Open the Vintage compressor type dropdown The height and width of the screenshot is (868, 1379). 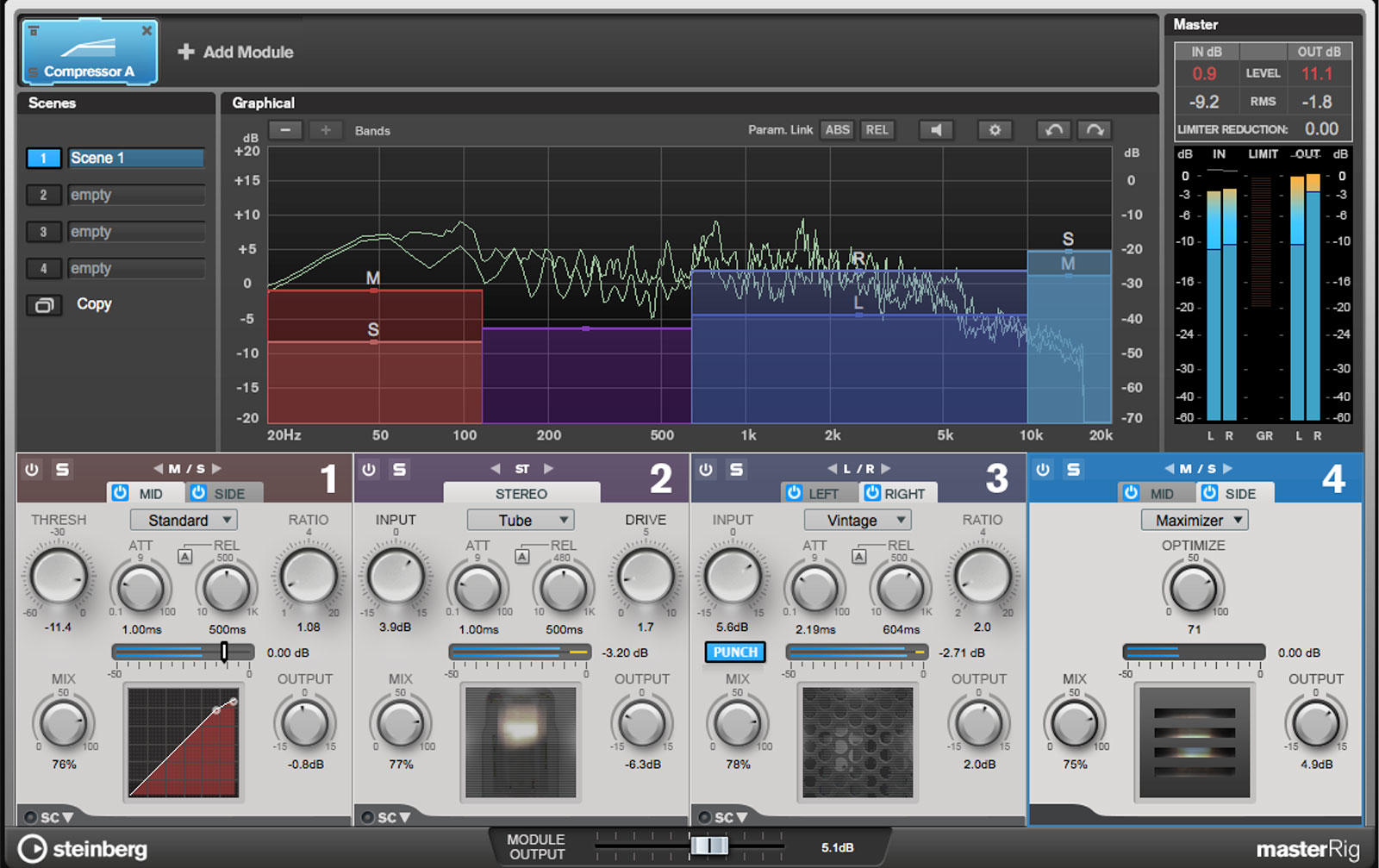point(858,520)
